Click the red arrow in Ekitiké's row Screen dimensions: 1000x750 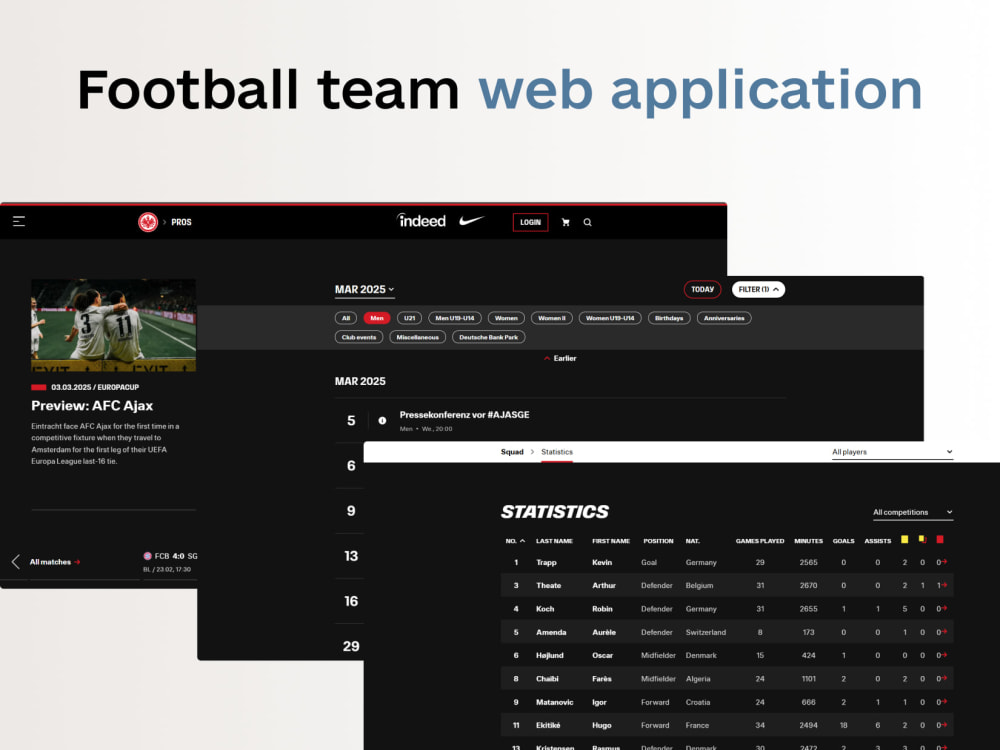(945, 724)
